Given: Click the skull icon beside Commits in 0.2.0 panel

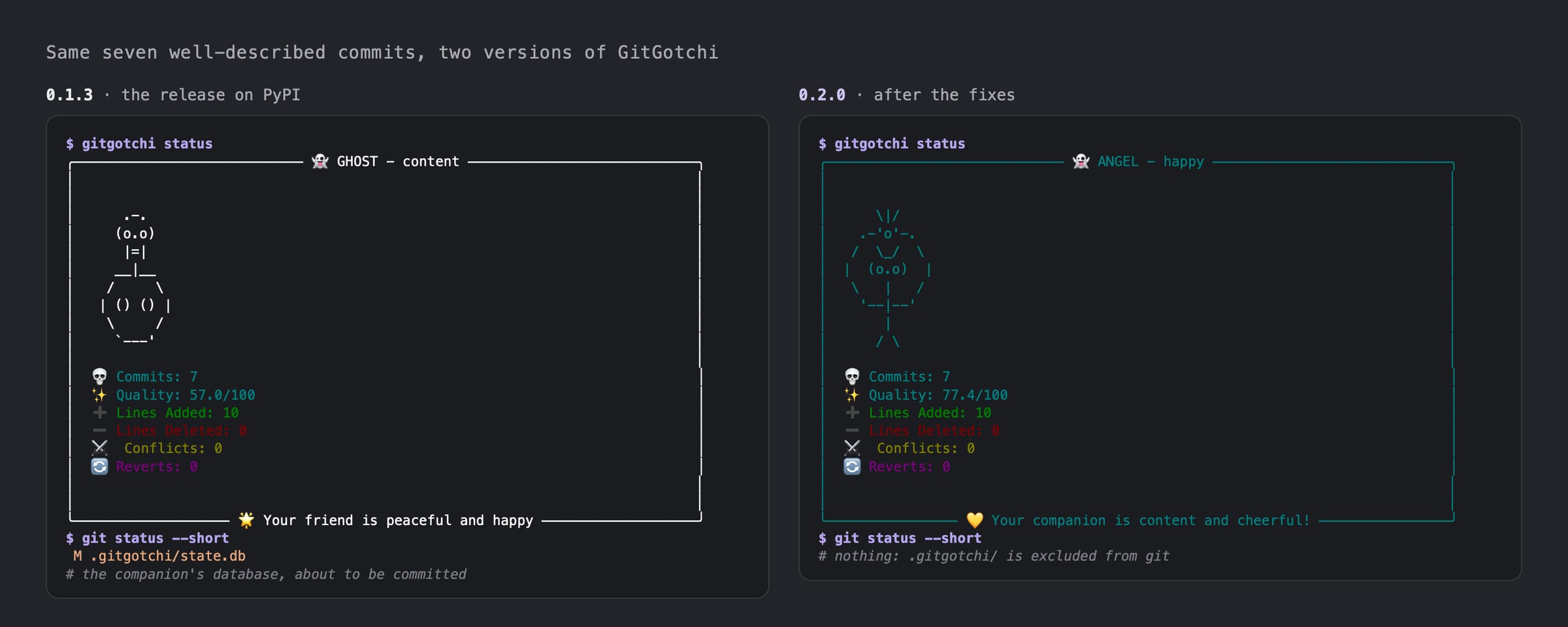Looking at the screenshot, I should [852, 377].
